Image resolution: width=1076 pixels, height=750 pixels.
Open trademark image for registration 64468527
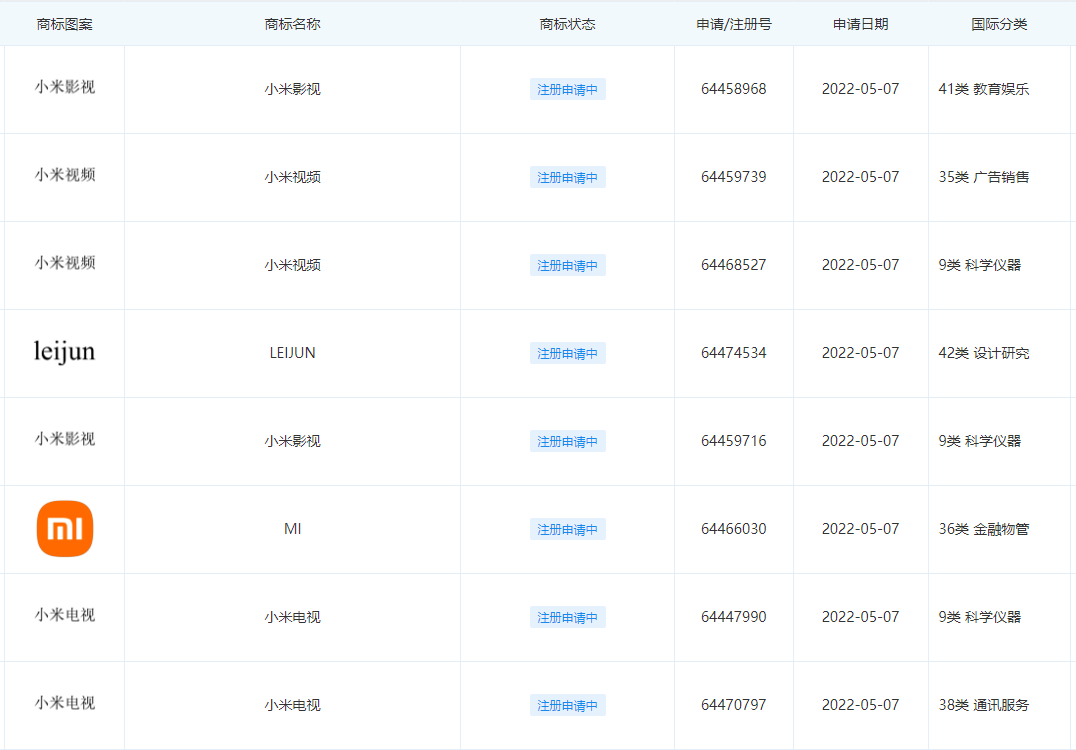(65, 263)
